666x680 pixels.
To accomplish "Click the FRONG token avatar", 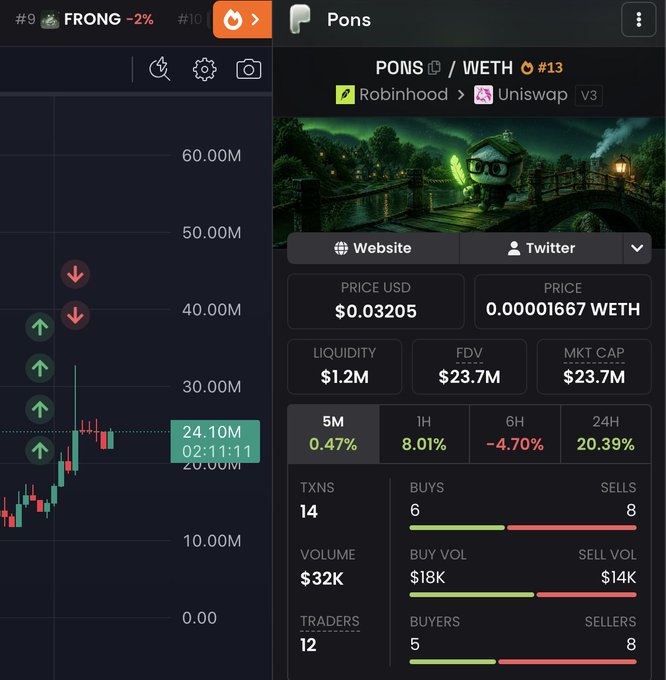I will coord(50,20).
